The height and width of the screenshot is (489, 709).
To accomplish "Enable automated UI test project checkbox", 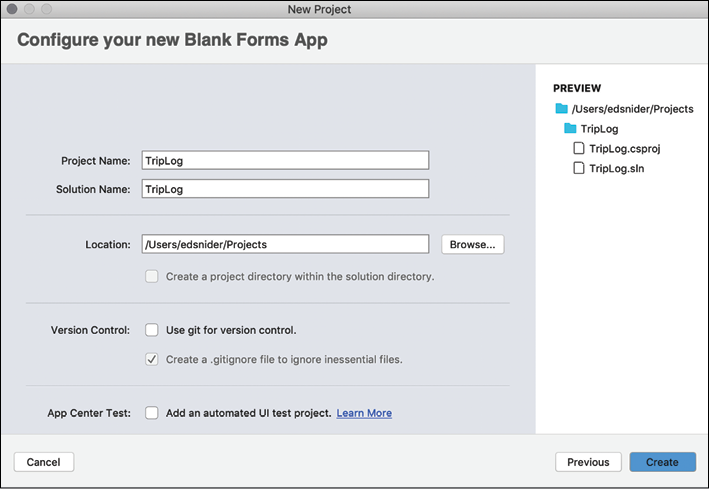I will pos(152,412).
